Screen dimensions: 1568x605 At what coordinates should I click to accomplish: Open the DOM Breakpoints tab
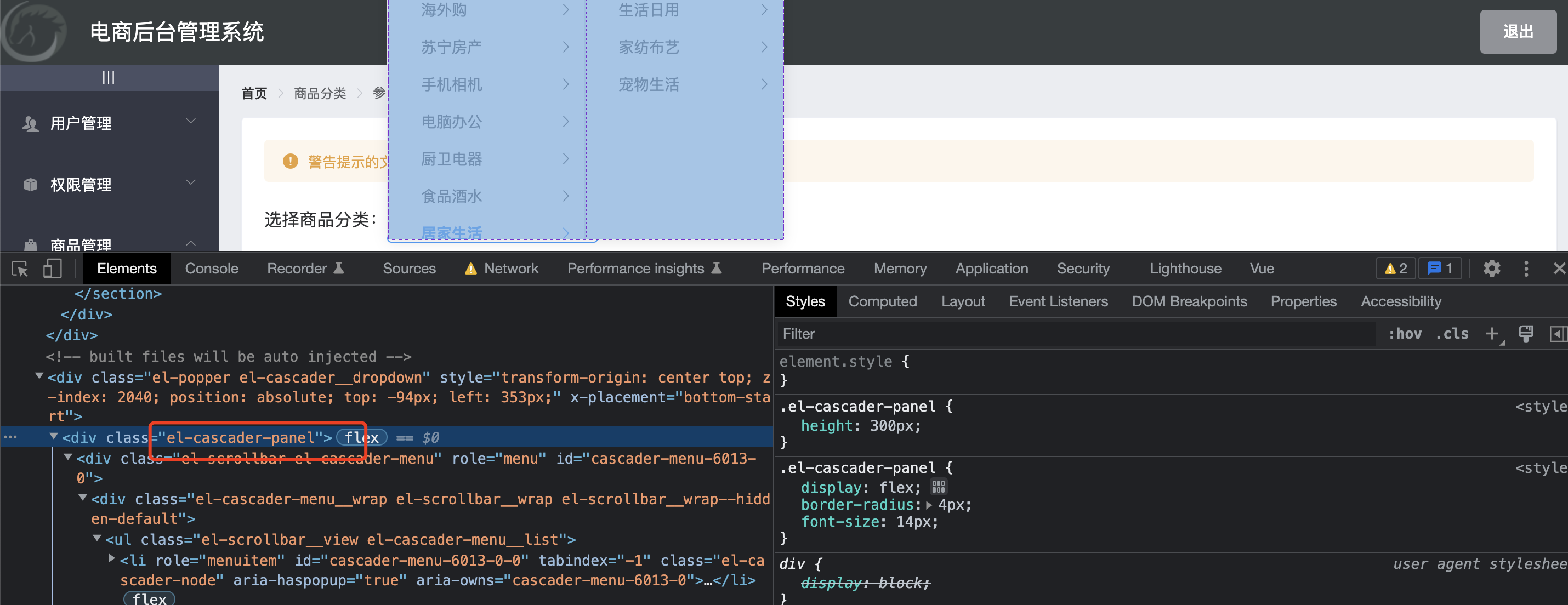[1189, 301]
